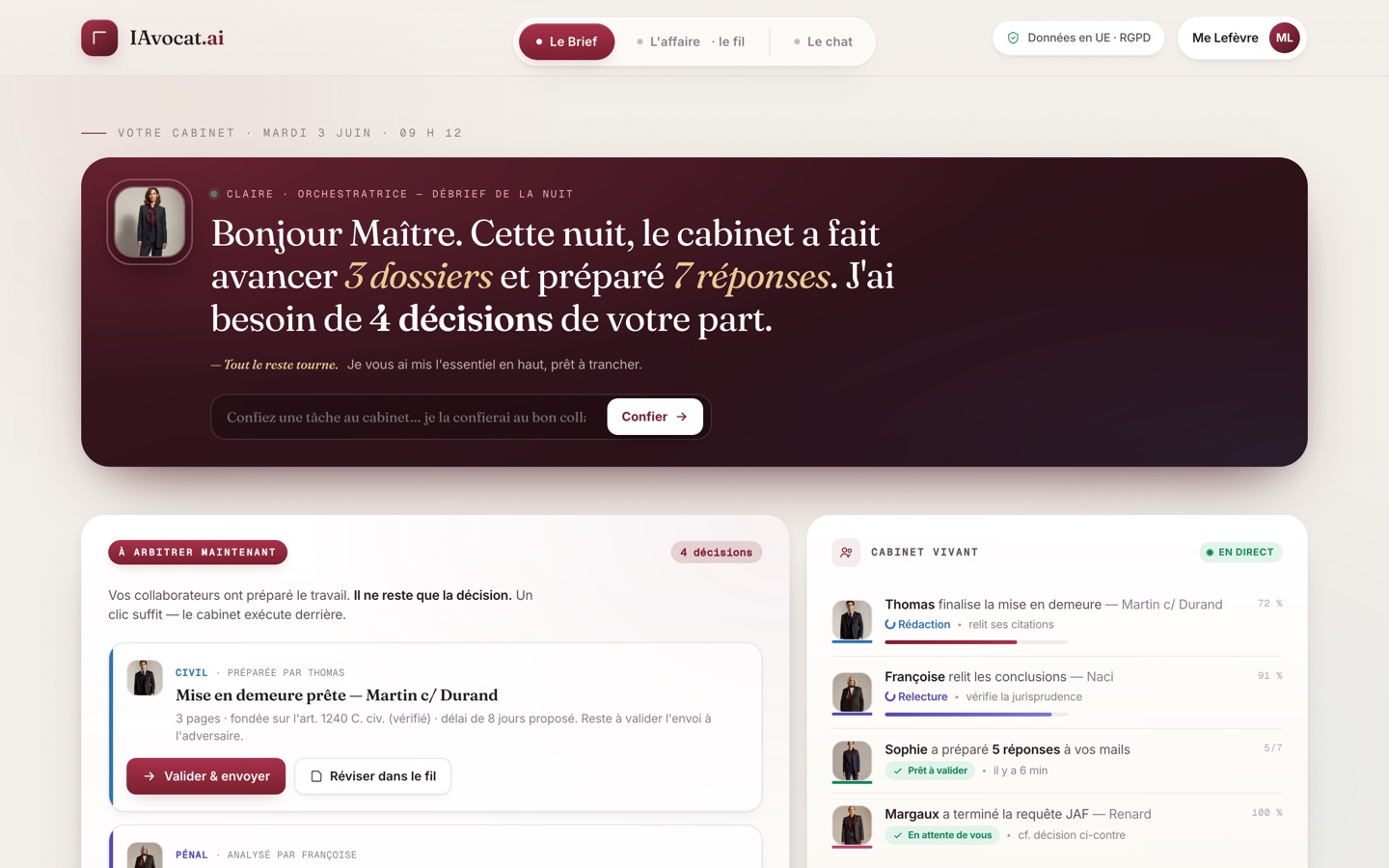Click the En attente de vous badge
The image size is (1389, 868).
tap(942, 835)
